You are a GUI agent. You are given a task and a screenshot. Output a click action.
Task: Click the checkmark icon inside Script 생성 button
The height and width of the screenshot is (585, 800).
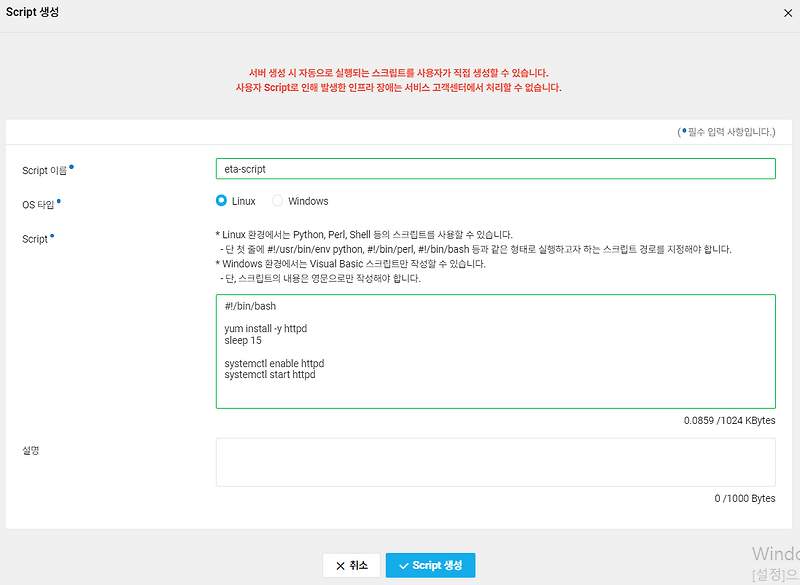point(402,564)
